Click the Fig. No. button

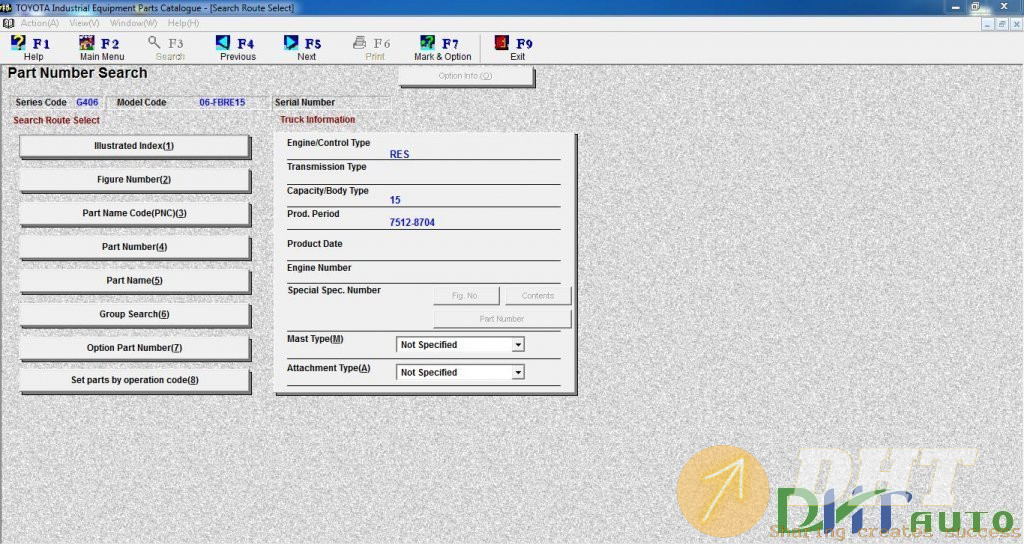[466, 296]
